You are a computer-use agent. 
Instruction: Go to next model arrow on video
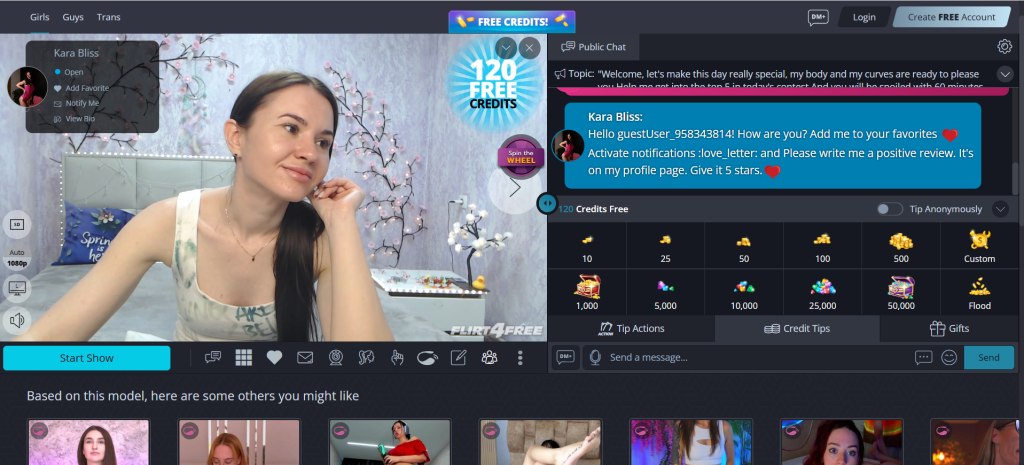pos(515,187)
